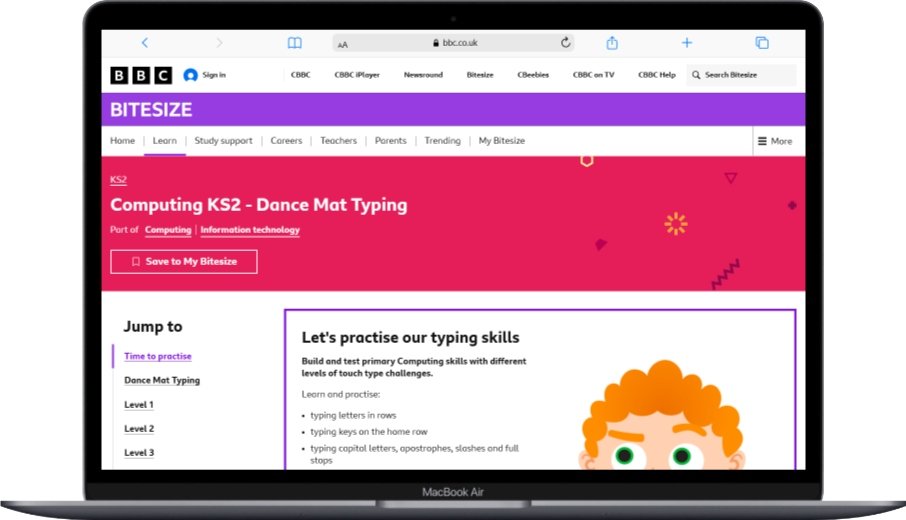
Task: Expand the More hamburger menu
Action: [x=775, y=141]
